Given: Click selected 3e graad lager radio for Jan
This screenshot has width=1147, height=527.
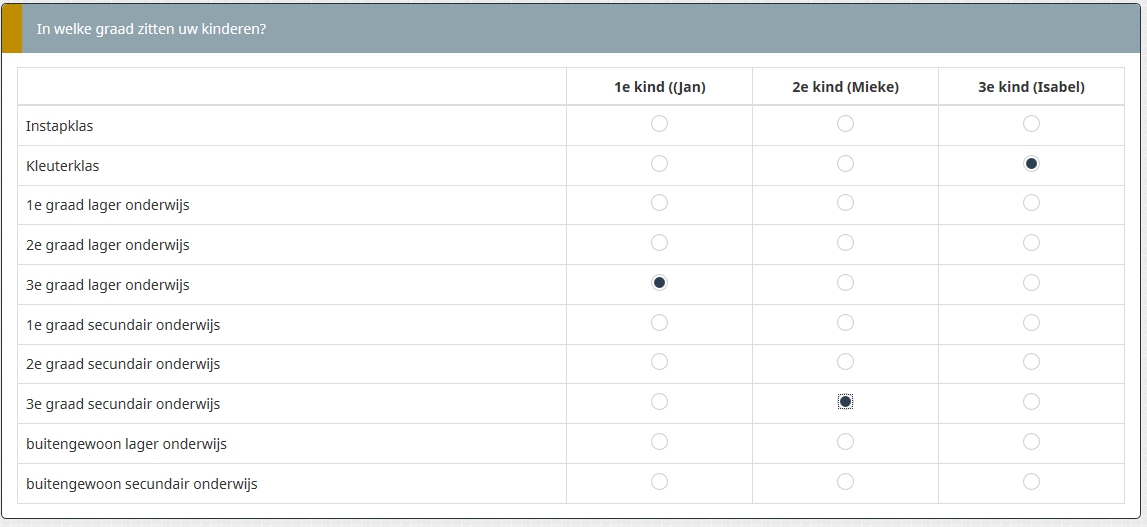Looking at the screenshot, I should (659, 283).
